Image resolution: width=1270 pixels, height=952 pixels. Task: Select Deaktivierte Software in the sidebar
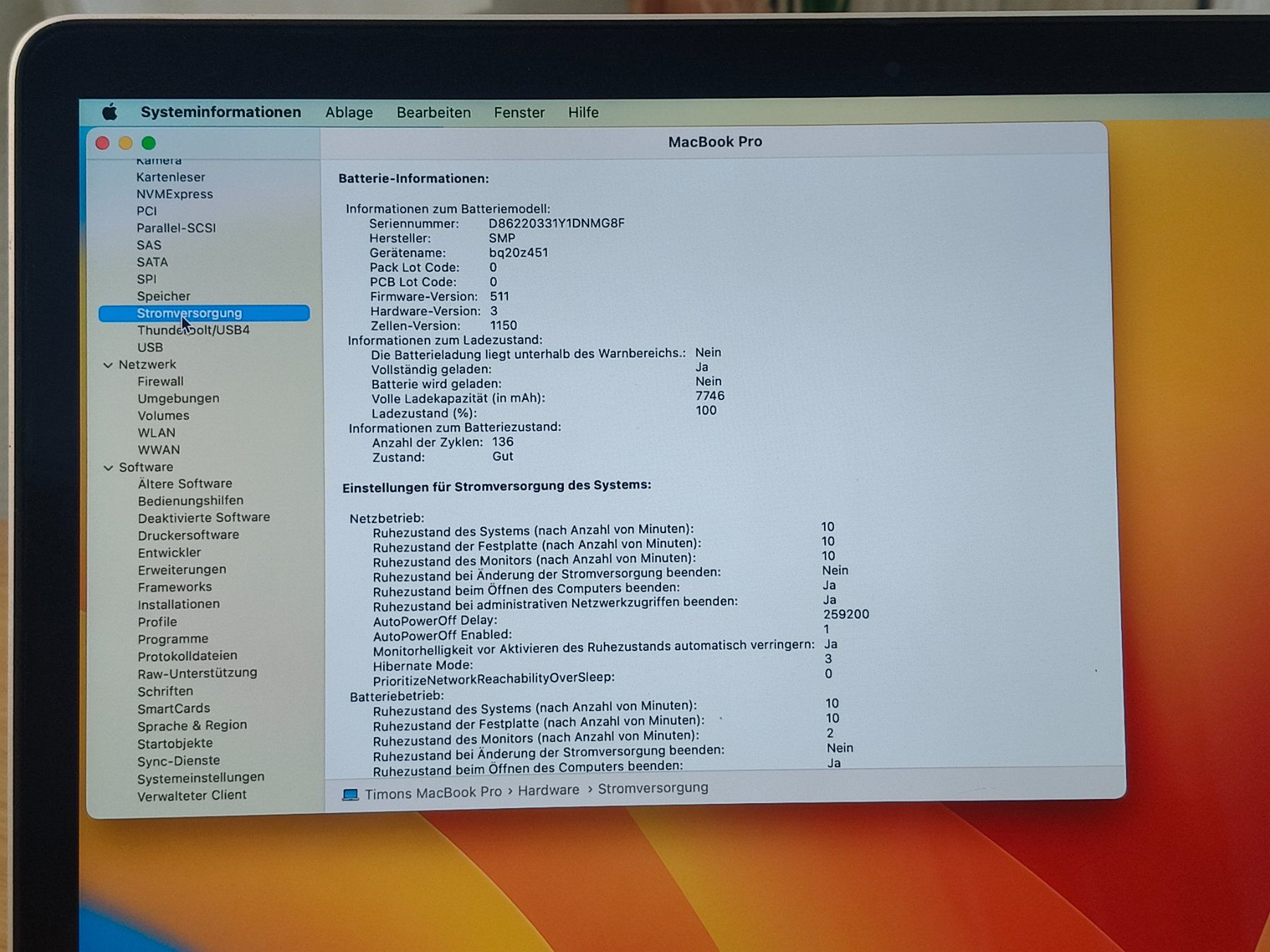(204, 518)
